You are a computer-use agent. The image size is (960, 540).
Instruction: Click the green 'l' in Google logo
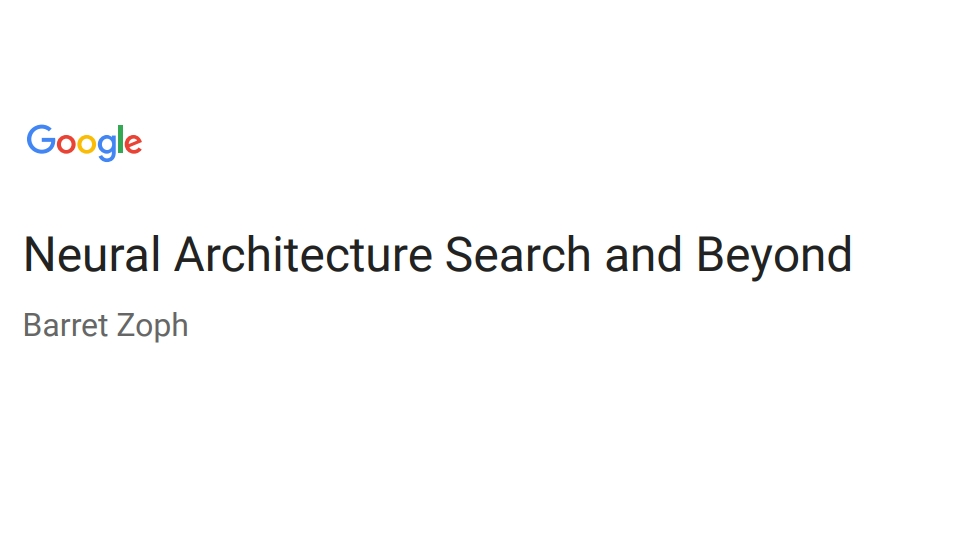121,139
